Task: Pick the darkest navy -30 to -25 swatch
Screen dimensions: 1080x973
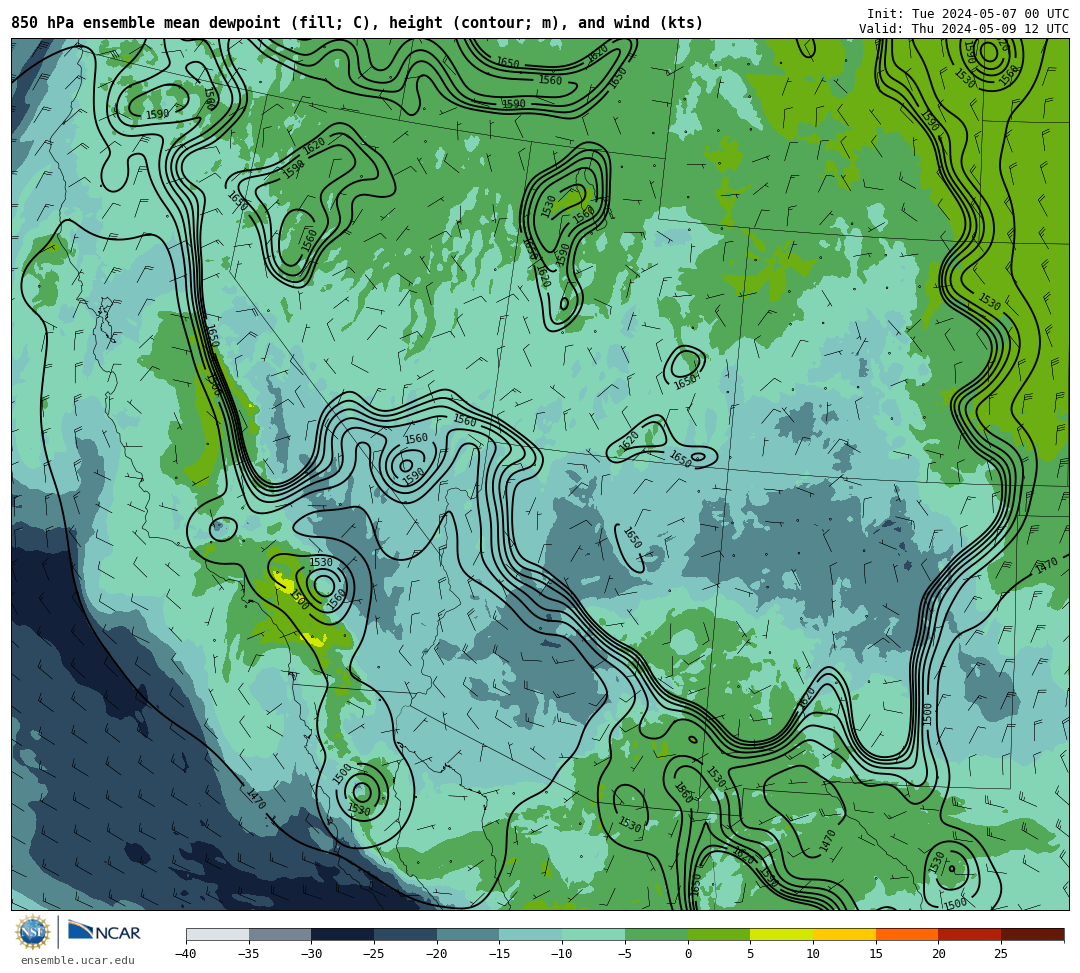Action: pyautogui.click(x=343, y=934)
